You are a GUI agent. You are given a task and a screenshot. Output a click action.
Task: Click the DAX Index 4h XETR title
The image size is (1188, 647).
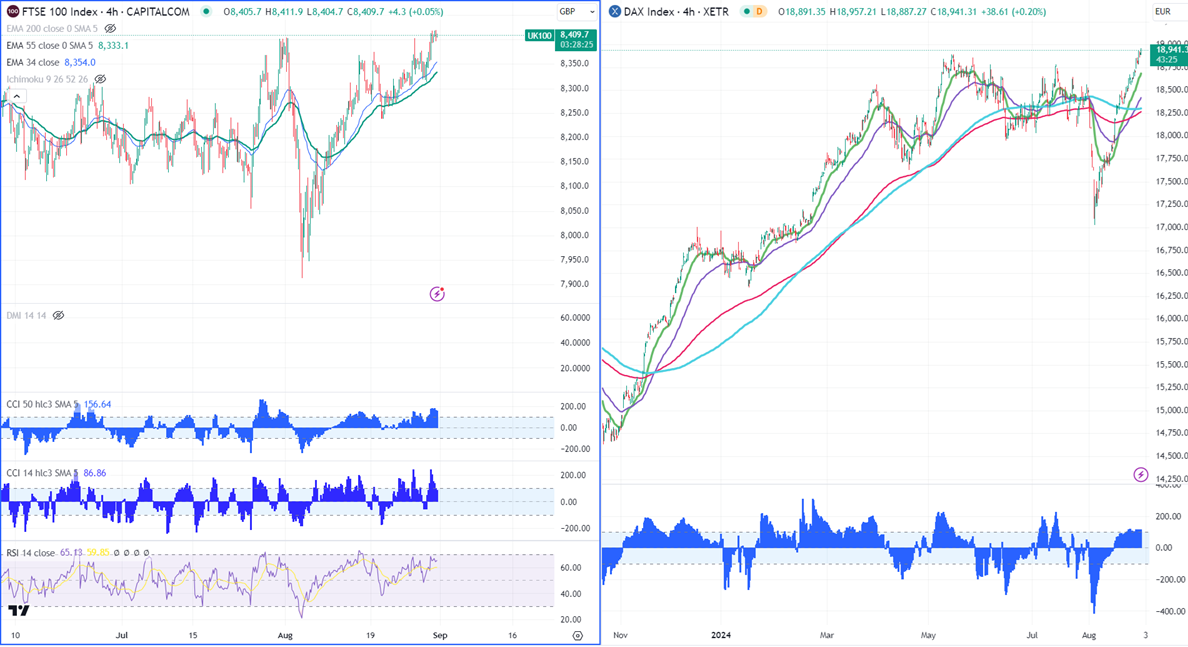click(x=676, y=11)
